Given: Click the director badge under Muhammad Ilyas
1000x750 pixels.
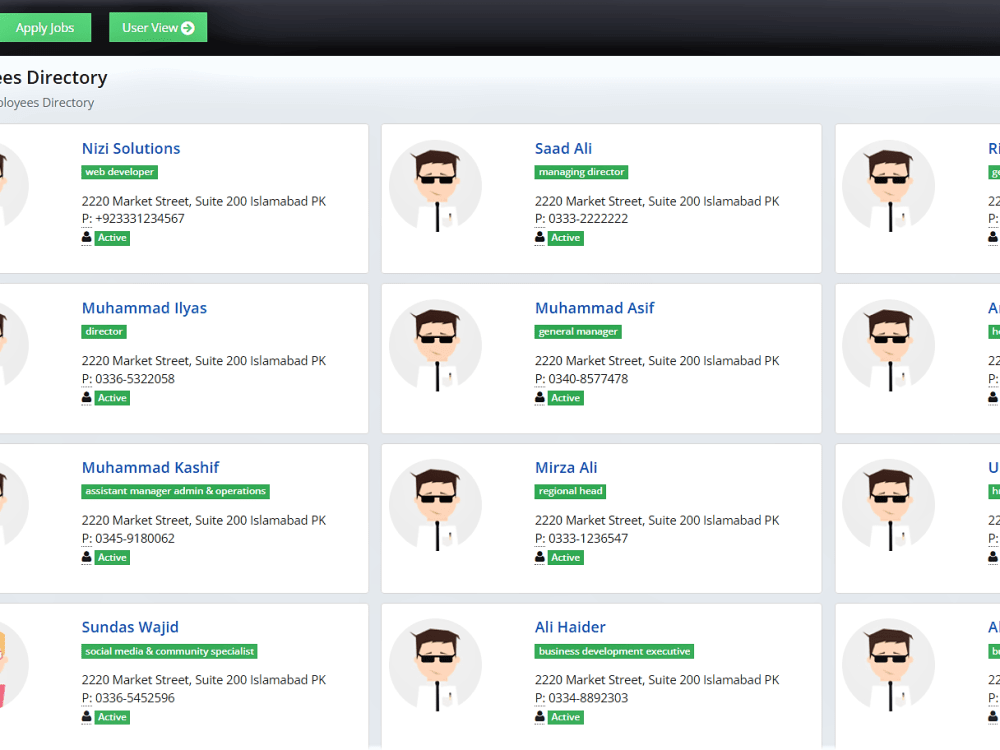Looking at the screenshot, I should tap(104, 332).
